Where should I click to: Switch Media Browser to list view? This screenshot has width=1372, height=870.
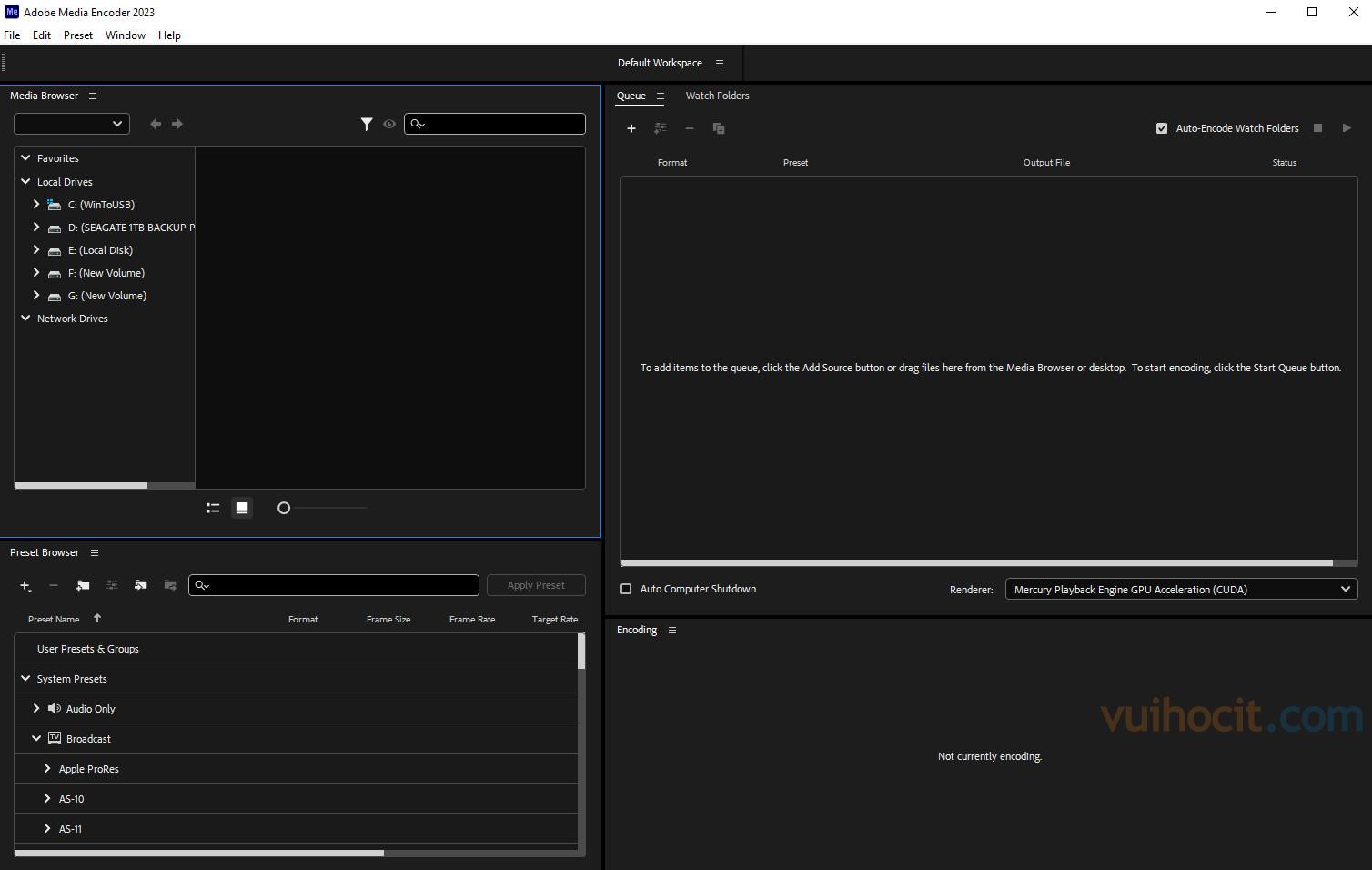coord(213,508)
